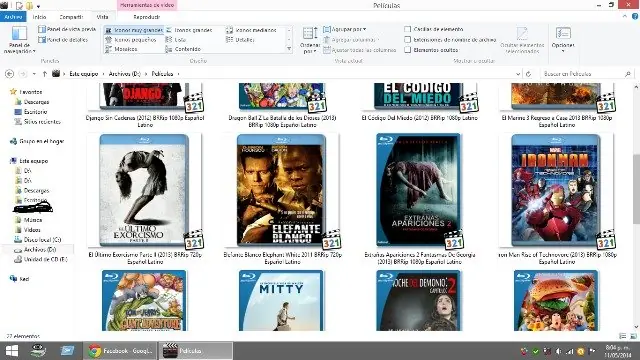This screenshot has width=640, height=360.
Task: Click the Películas taskbar button
Action: click(195, 351)
